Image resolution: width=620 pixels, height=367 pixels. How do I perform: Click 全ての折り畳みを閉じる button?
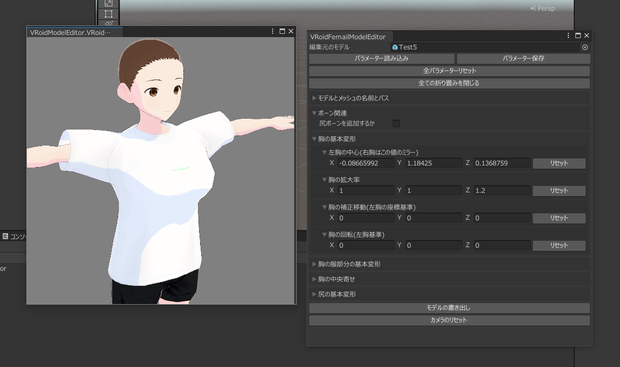click(x=450, y=83)
